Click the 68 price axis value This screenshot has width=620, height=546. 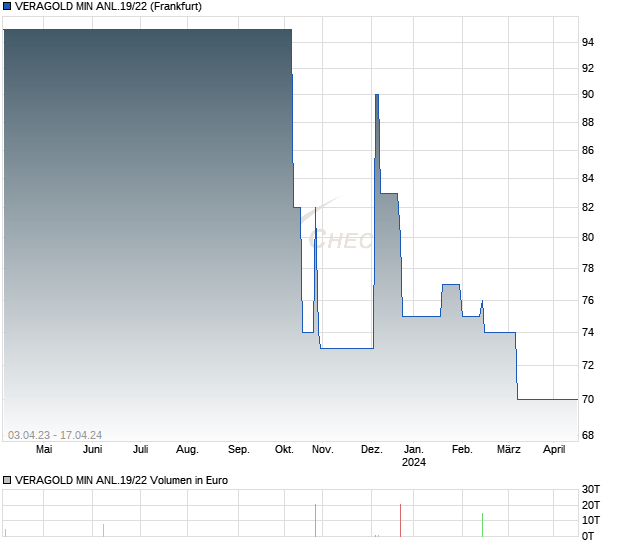click(588, 435)
